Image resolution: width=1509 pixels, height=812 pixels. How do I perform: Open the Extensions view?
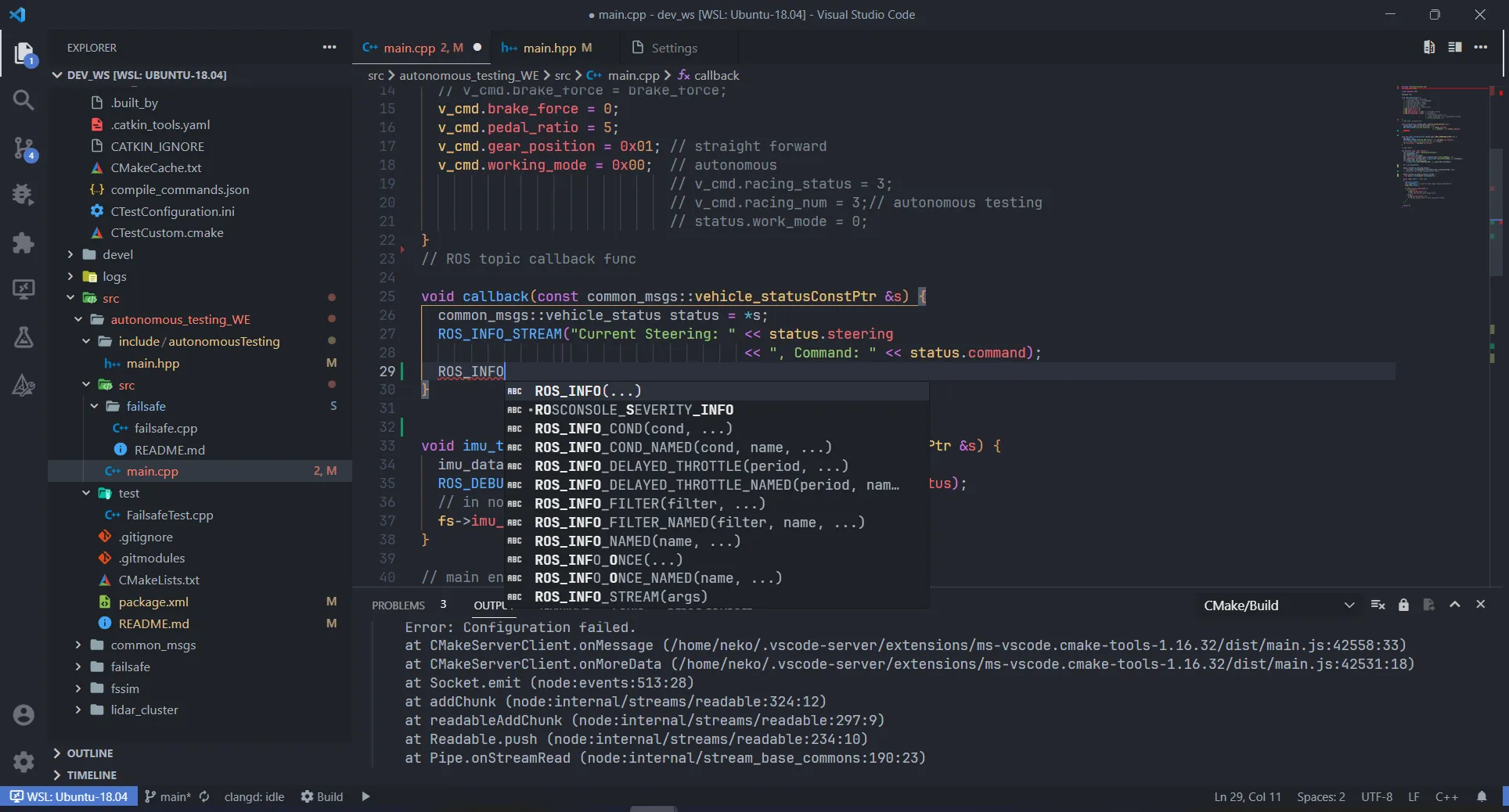[x=23, y=243]
